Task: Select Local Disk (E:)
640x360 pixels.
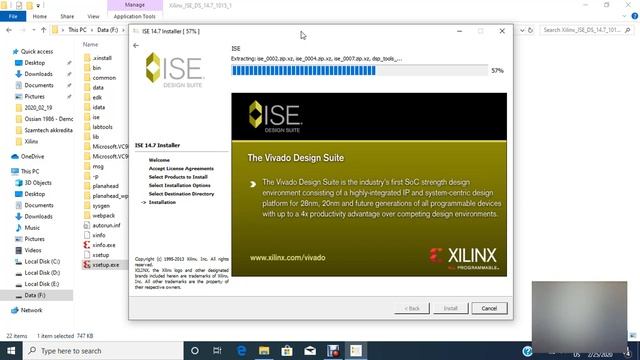Action: click(x=42, y=284)
